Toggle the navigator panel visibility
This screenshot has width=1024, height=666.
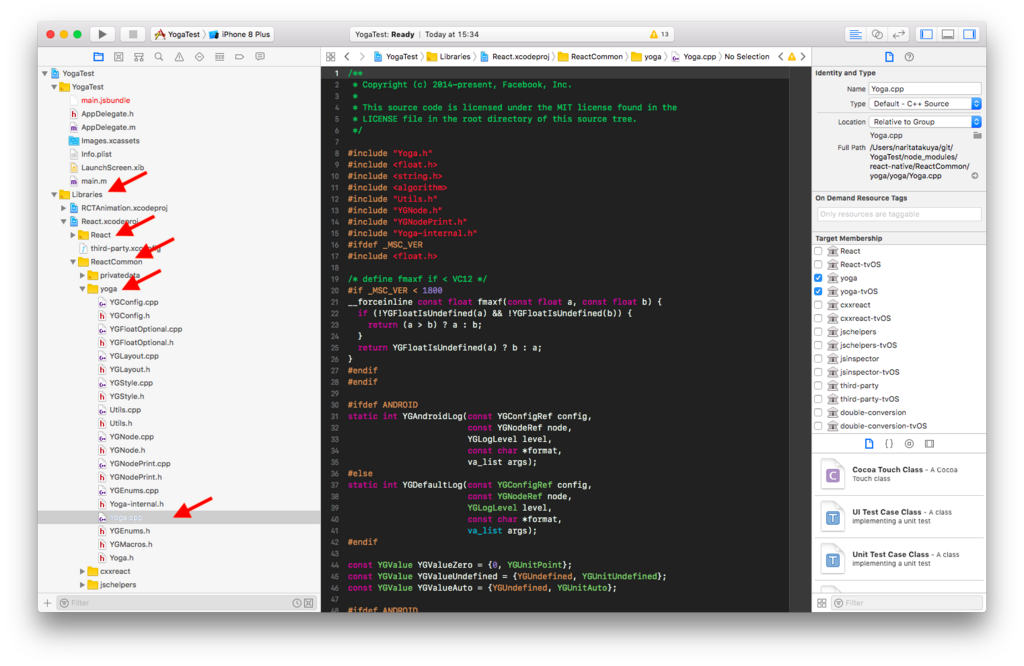coord(926,34)
